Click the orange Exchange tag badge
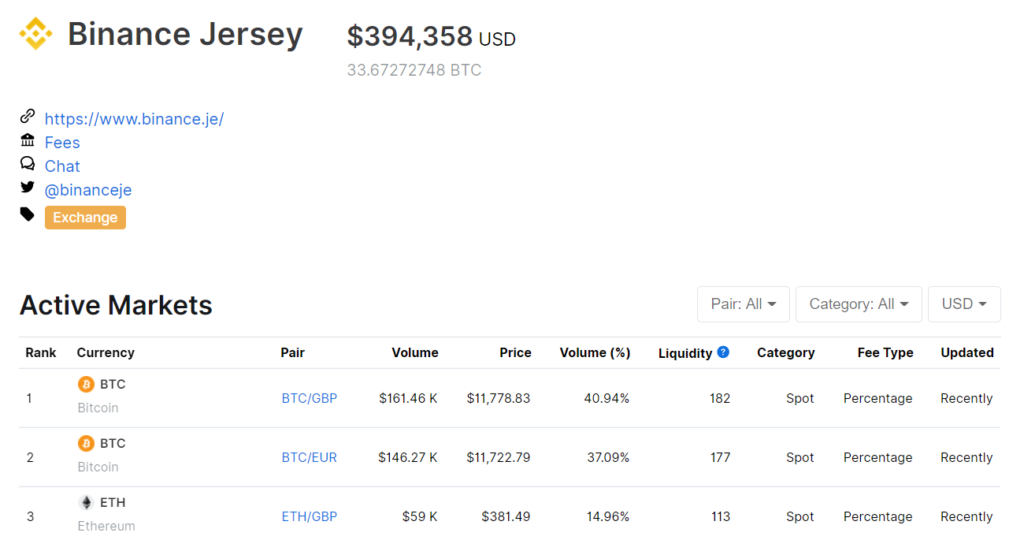The image size is (1024, 540). (x=85, y=217)
